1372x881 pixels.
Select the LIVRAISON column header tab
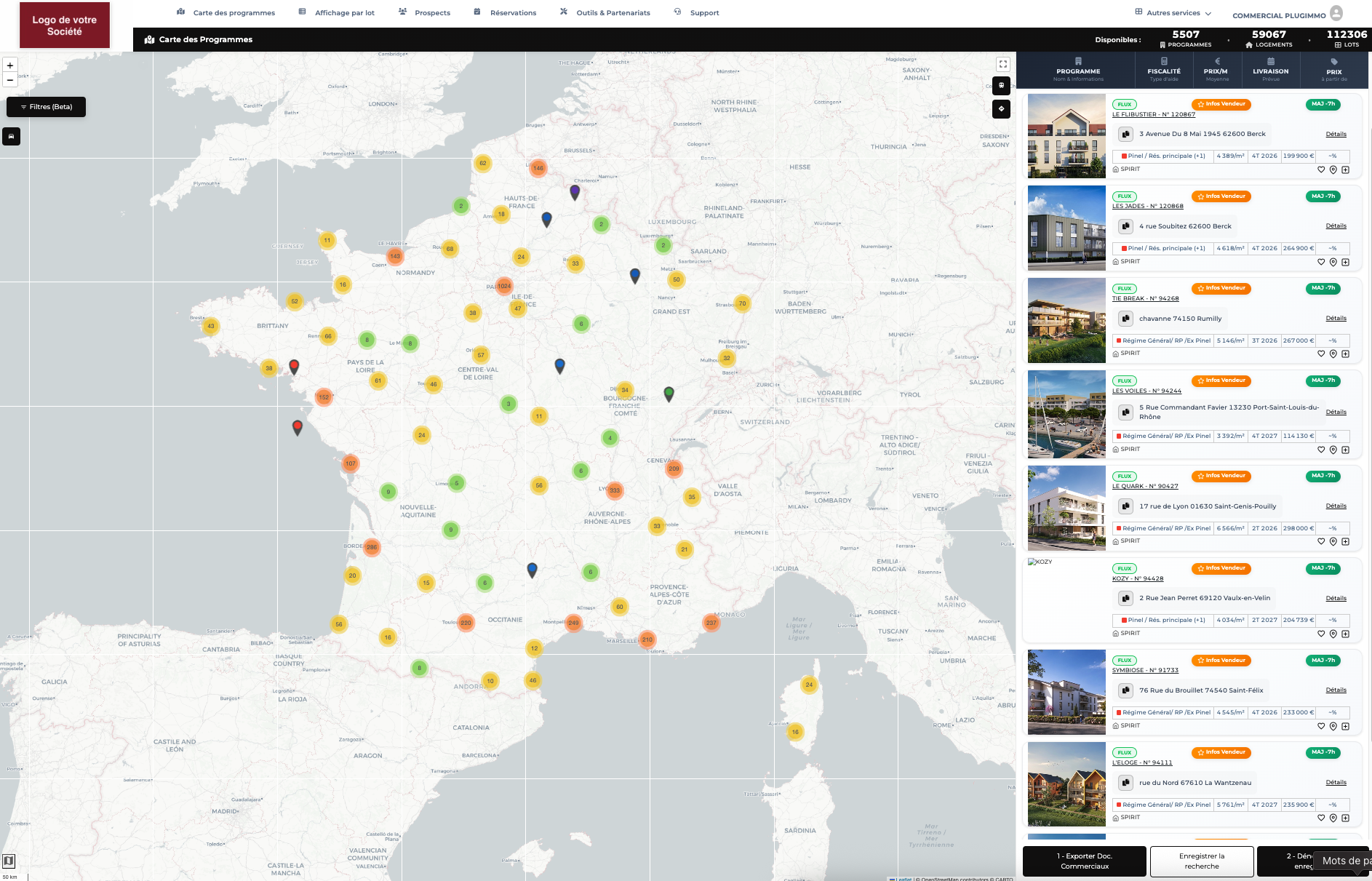[1270, 71]
